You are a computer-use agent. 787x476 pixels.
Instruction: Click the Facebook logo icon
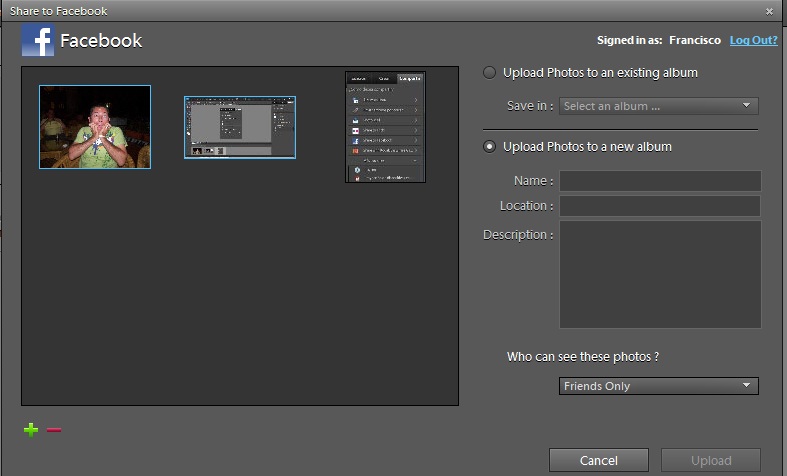pyautogui.click(x=38, y=41)
